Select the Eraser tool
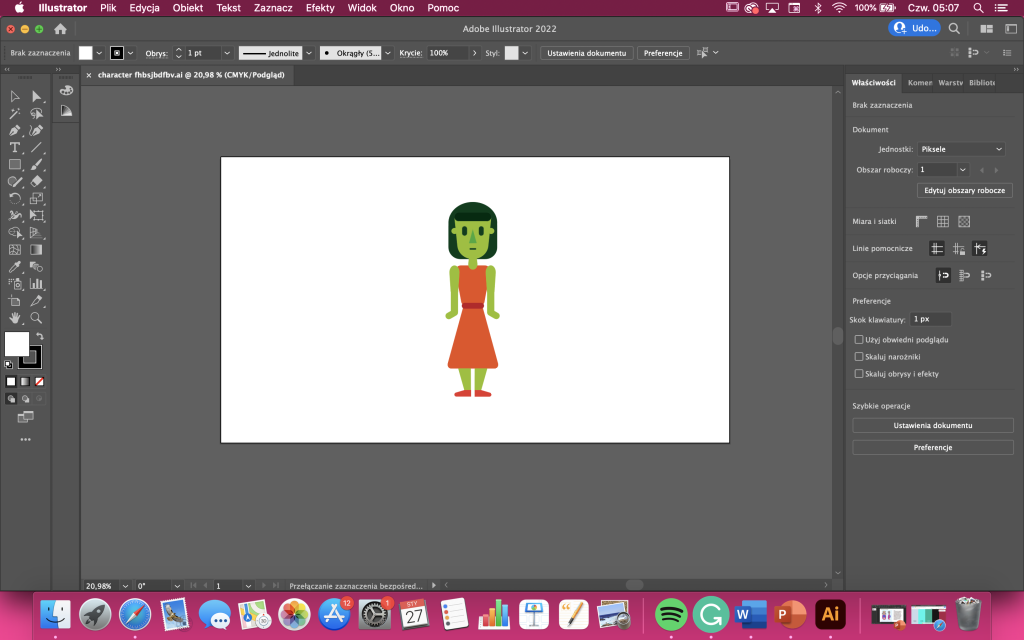1024x640 pixels. coord(37,182)
